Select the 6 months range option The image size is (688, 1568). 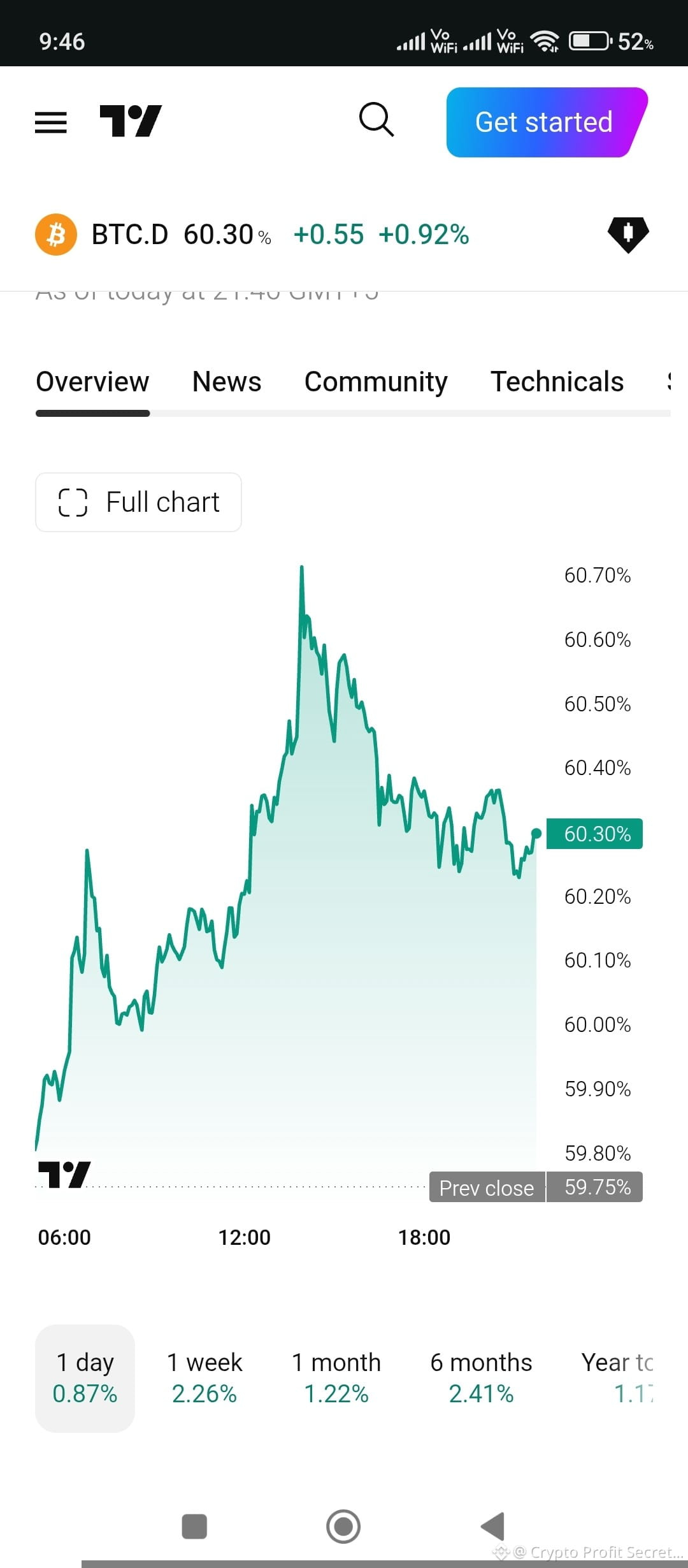(481, 1378)
